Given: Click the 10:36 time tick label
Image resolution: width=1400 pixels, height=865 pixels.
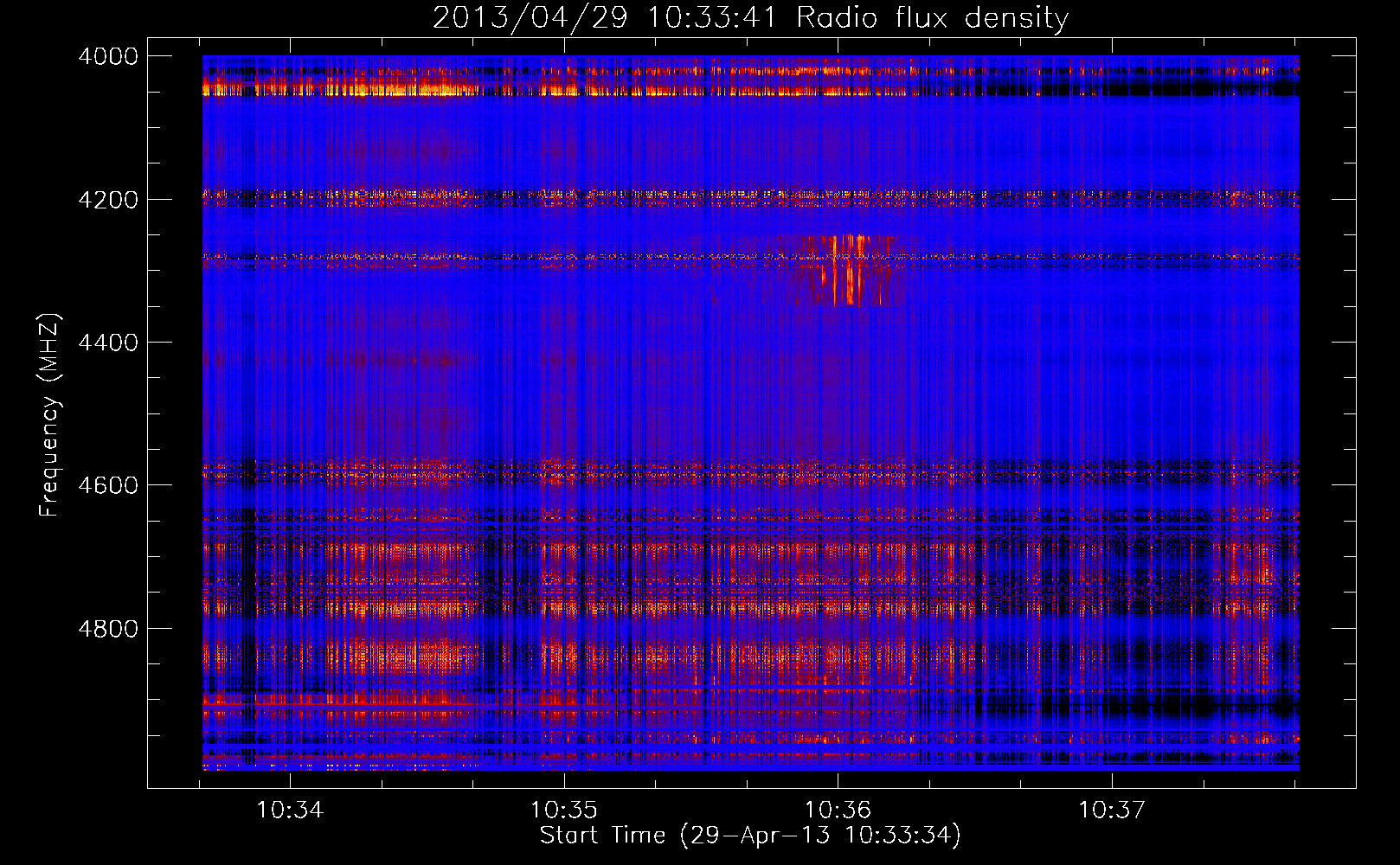Looking at the screenshot, I should point(837,810).
